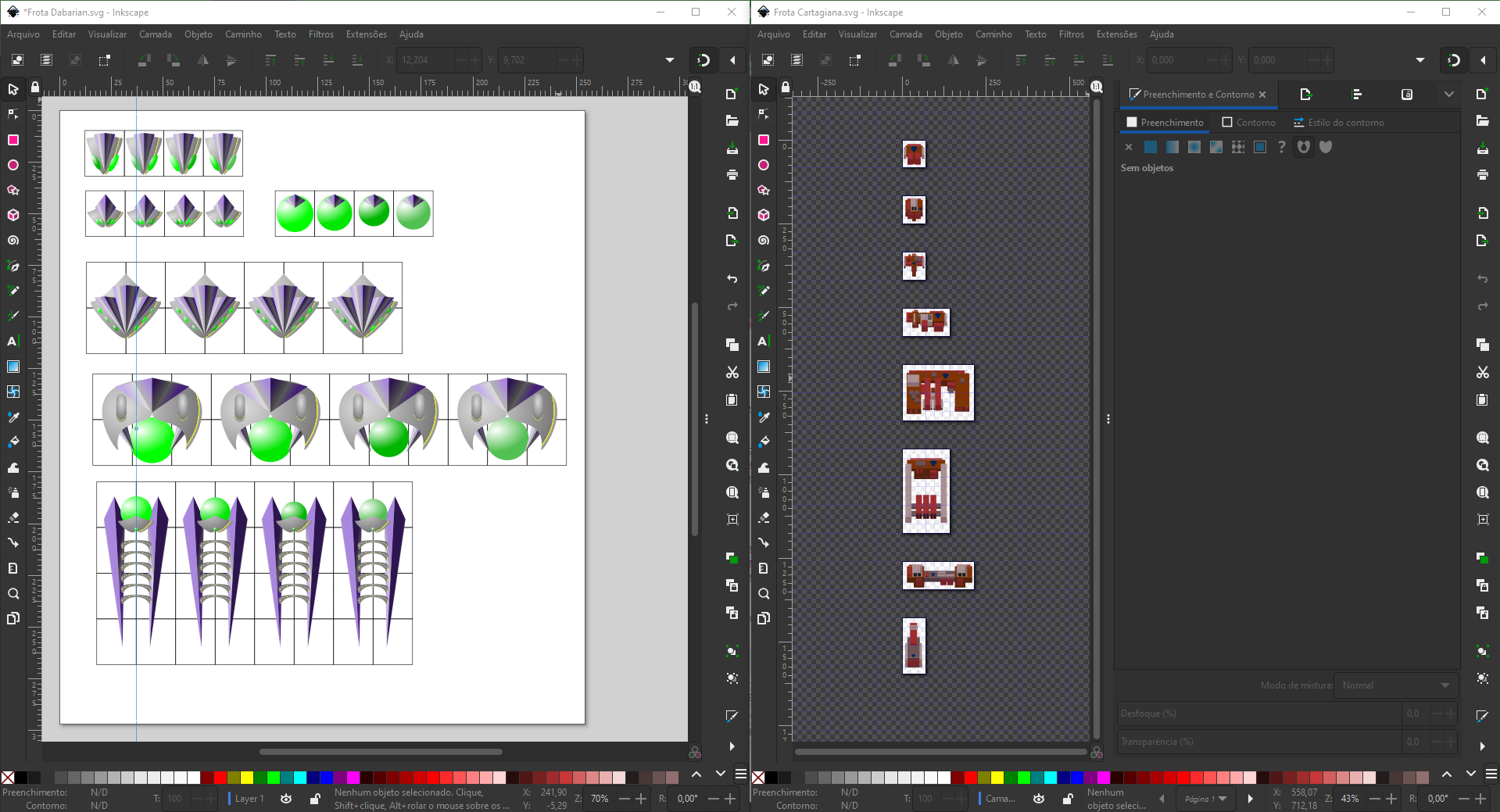Pick the magenta swatch in Frota Dabarian palette
Screen dimensions: 1500x812
(353, 778)
